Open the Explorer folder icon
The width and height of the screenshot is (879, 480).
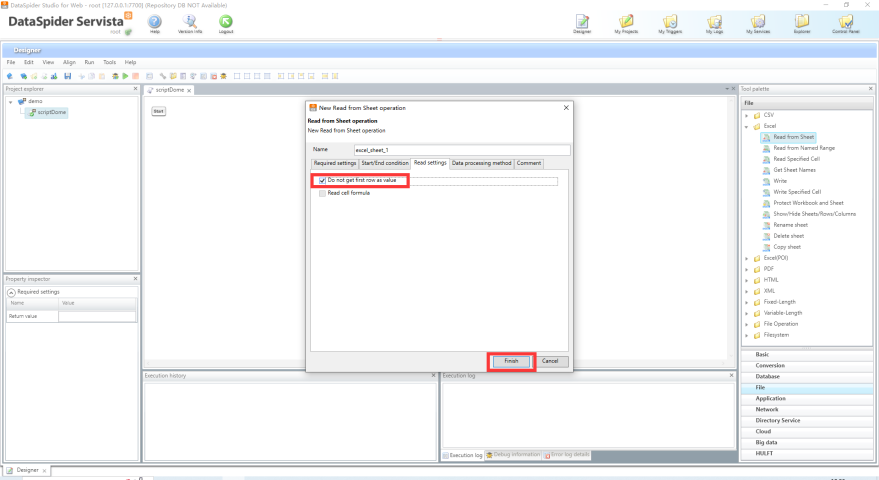pos(802,22)
